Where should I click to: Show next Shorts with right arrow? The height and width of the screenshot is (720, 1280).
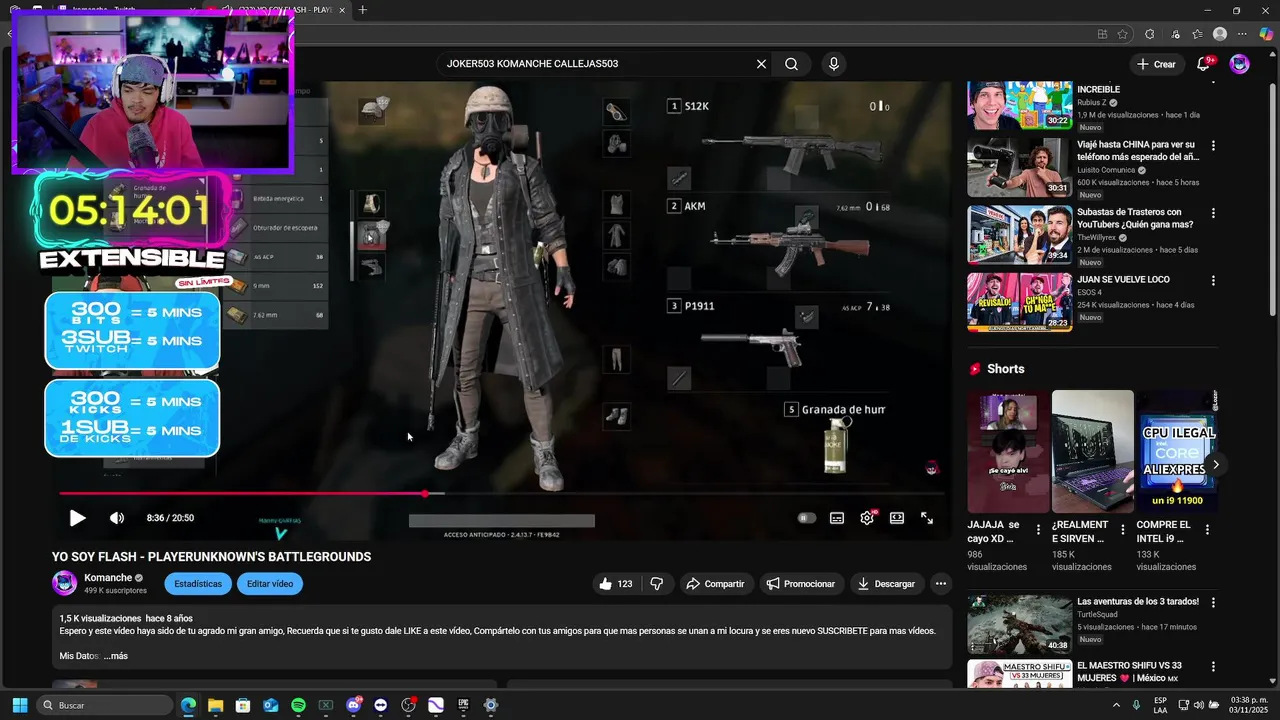pyautogui.click(x=1216, y=464)
